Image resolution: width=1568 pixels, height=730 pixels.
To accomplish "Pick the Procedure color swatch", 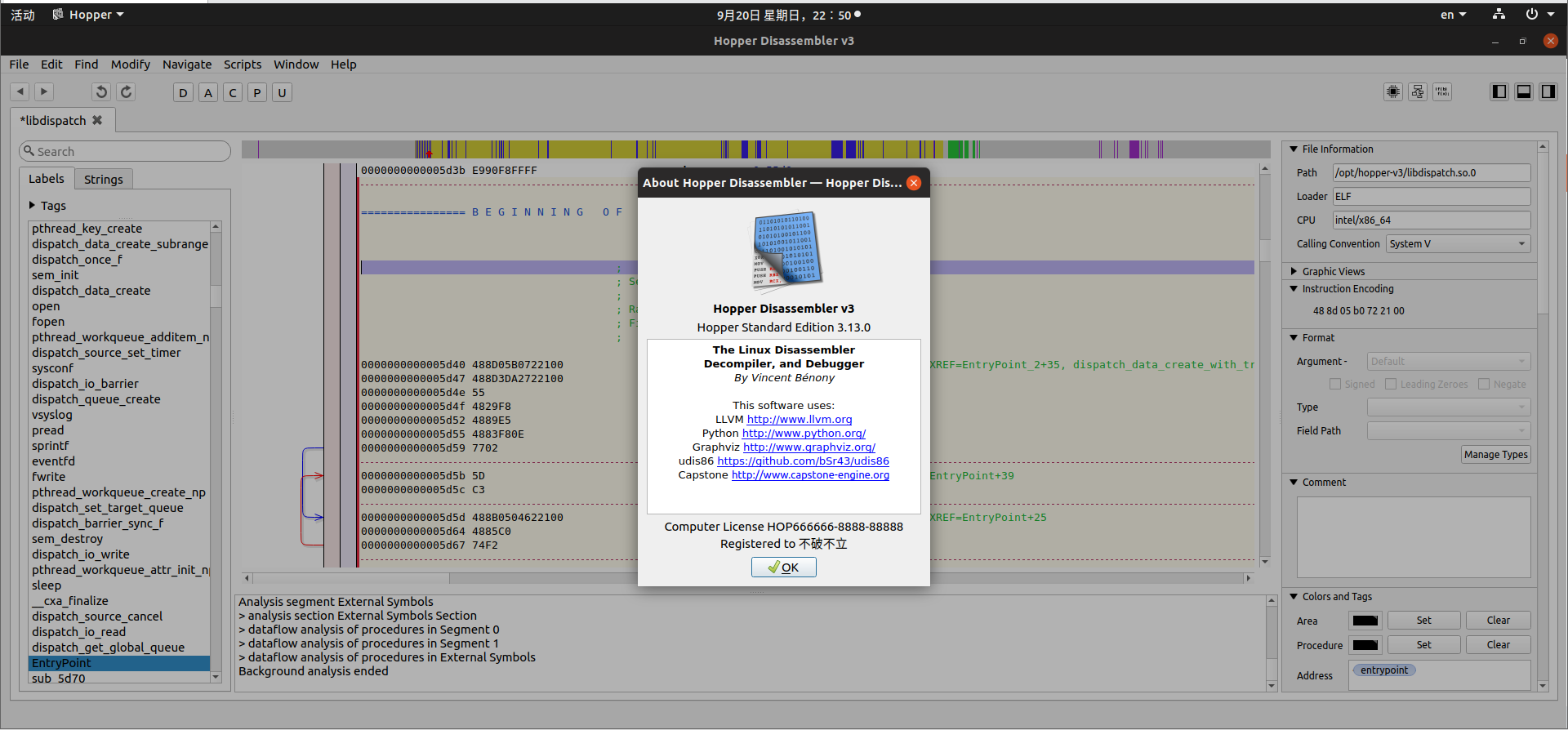I will [1365, 645].
